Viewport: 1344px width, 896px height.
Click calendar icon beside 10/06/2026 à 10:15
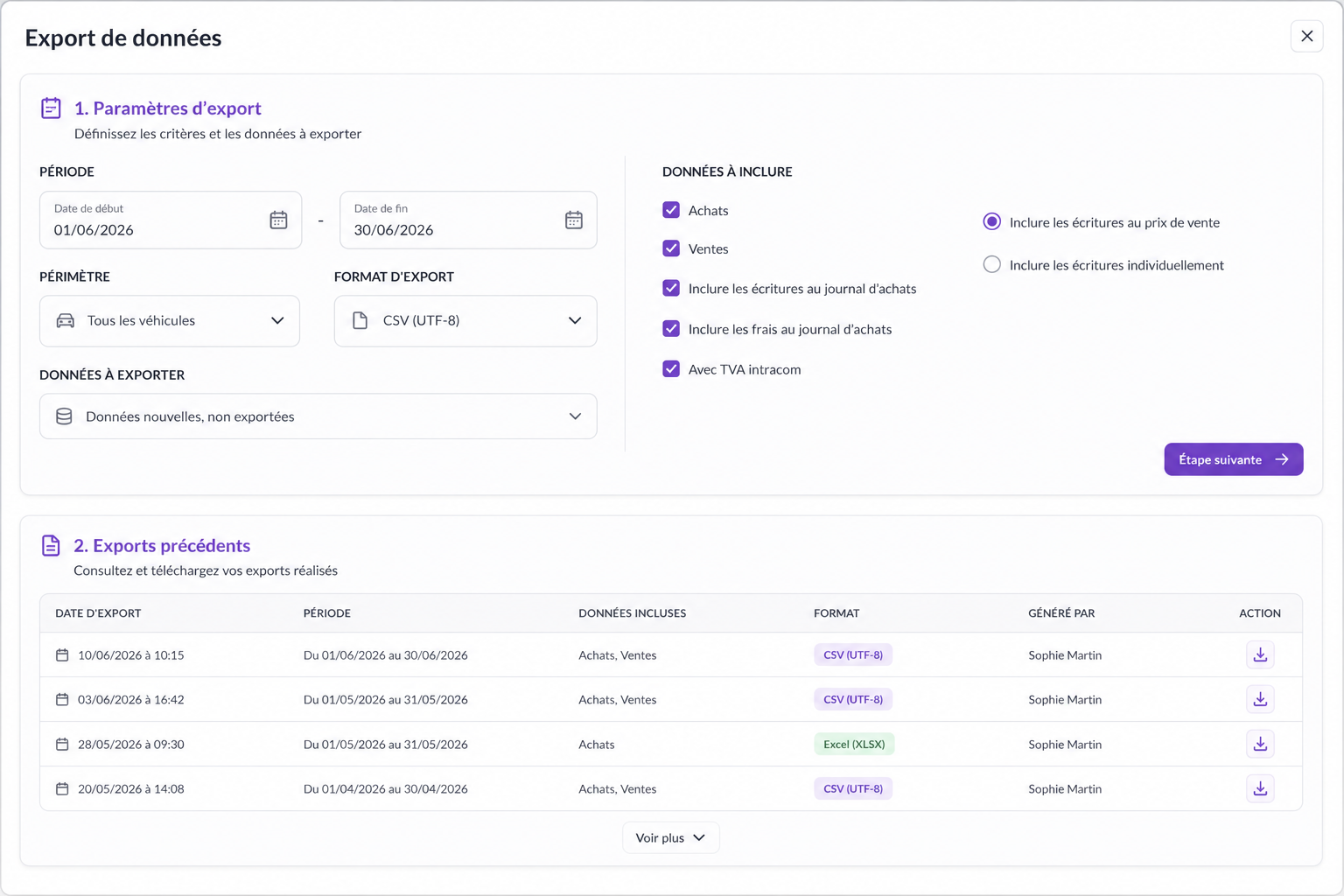62,655
